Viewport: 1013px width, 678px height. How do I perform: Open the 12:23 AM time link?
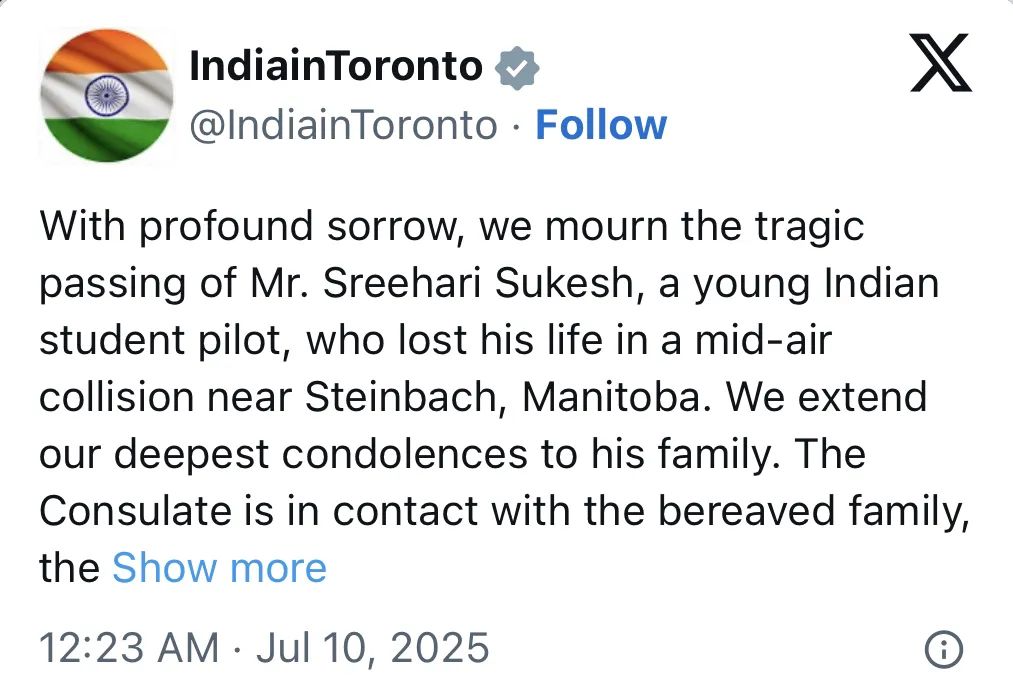[x=129, y=648]
